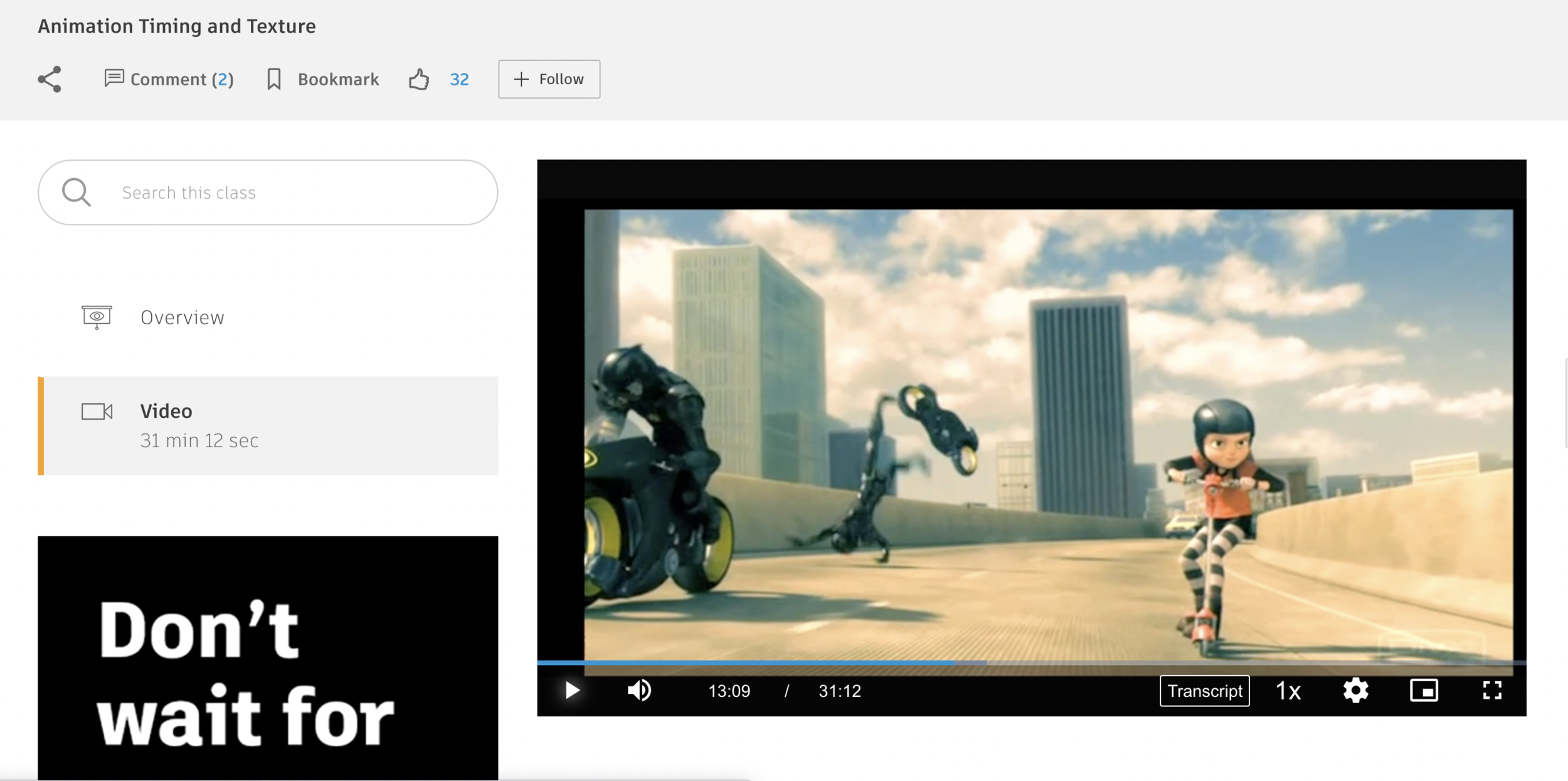The height and width of the screenshot is (781, 1568).
Task: Click the Don't wait for banner
Action: [268, 657]
